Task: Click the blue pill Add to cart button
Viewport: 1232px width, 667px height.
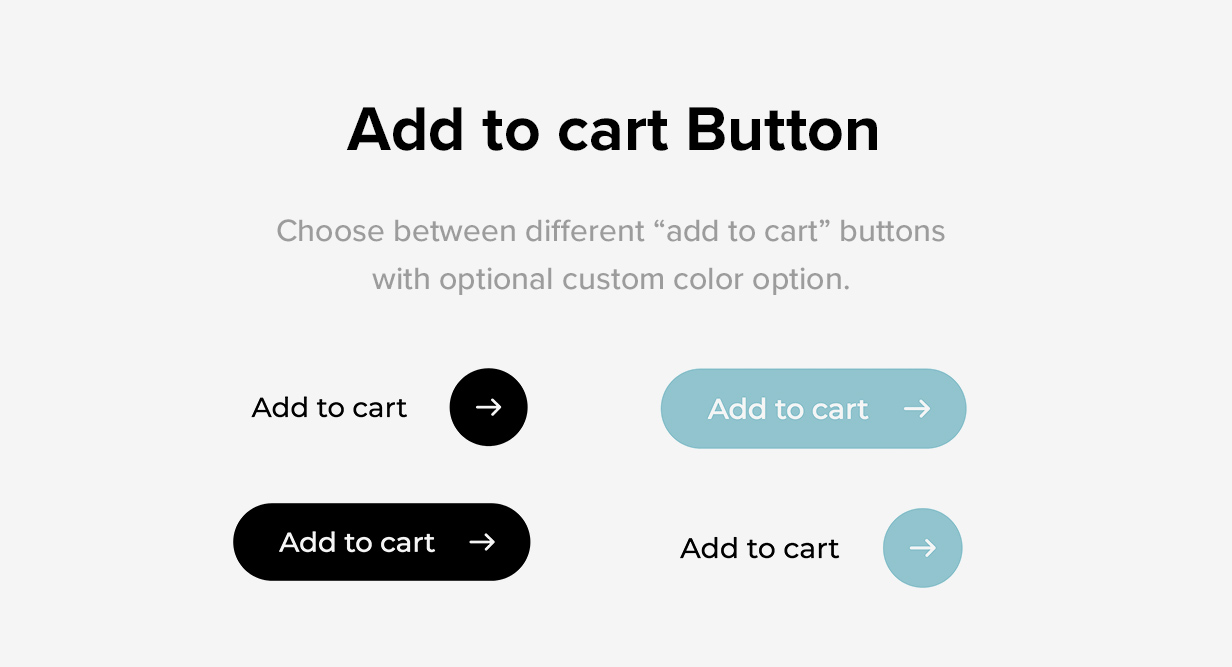Action: [813, 408]
